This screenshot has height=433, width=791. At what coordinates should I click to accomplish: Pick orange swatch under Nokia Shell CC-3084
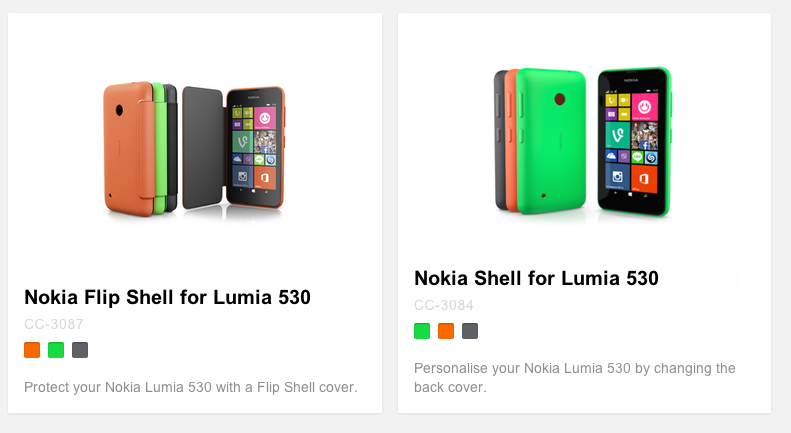(446, 331)
